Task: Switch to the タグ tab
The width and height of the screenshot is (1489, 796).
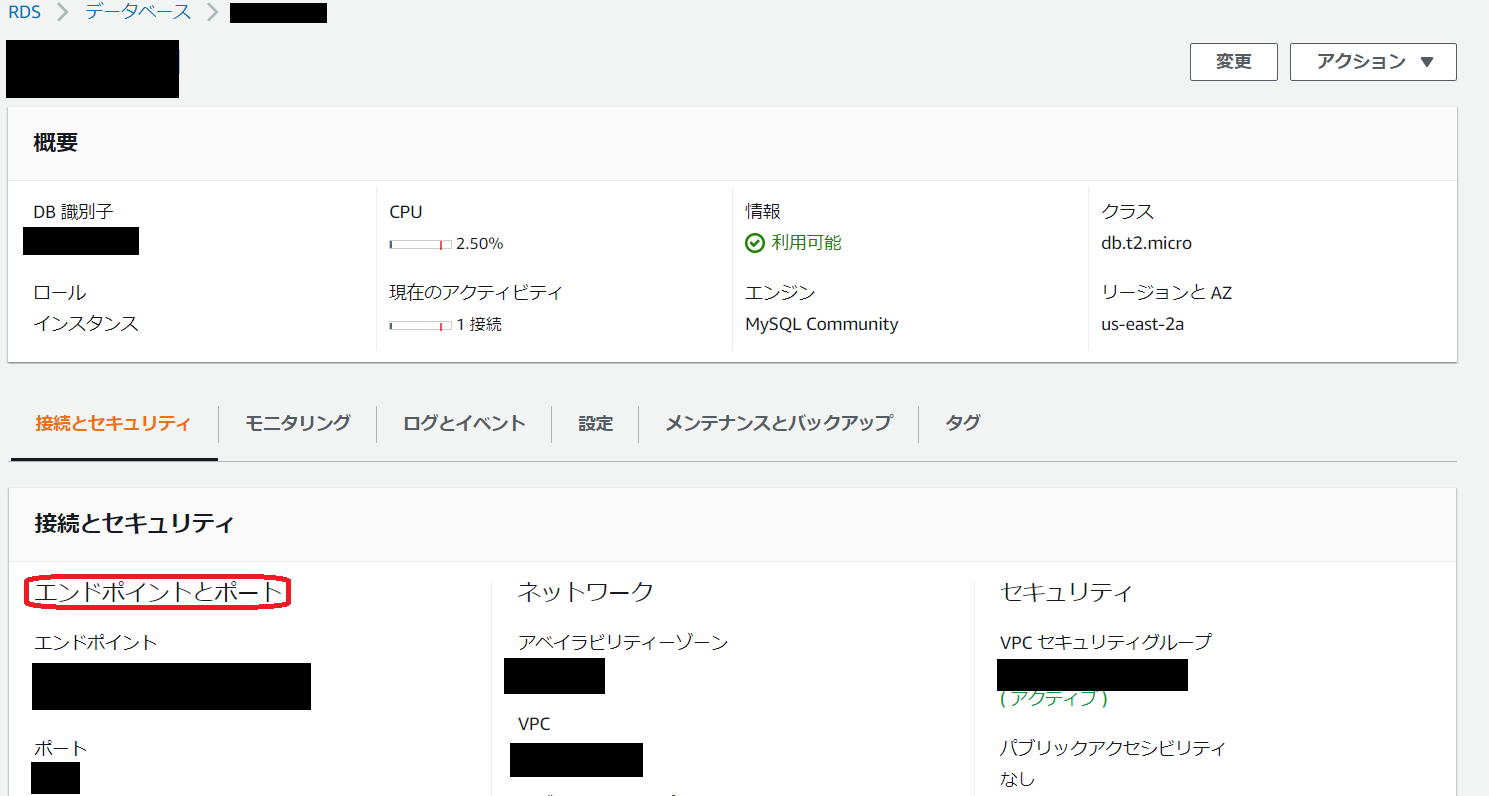Action: 962,423
